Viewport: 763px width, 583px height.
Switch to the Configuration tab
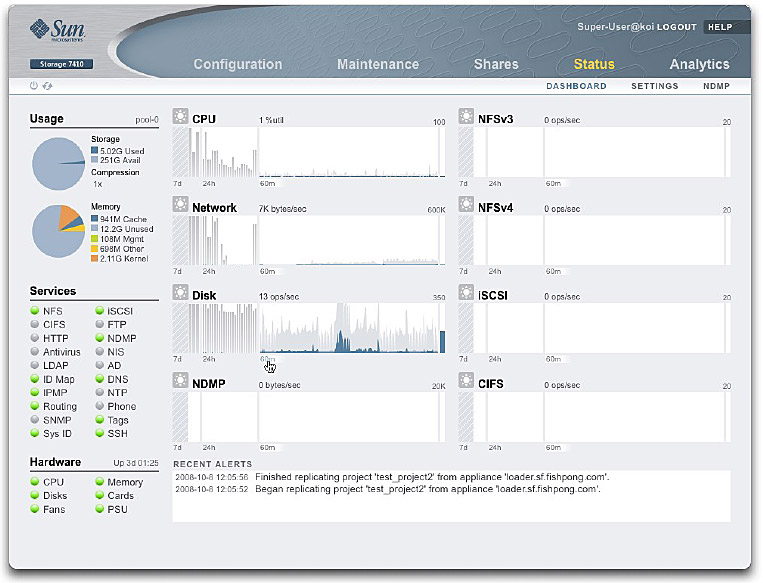(x=238, y=64)
